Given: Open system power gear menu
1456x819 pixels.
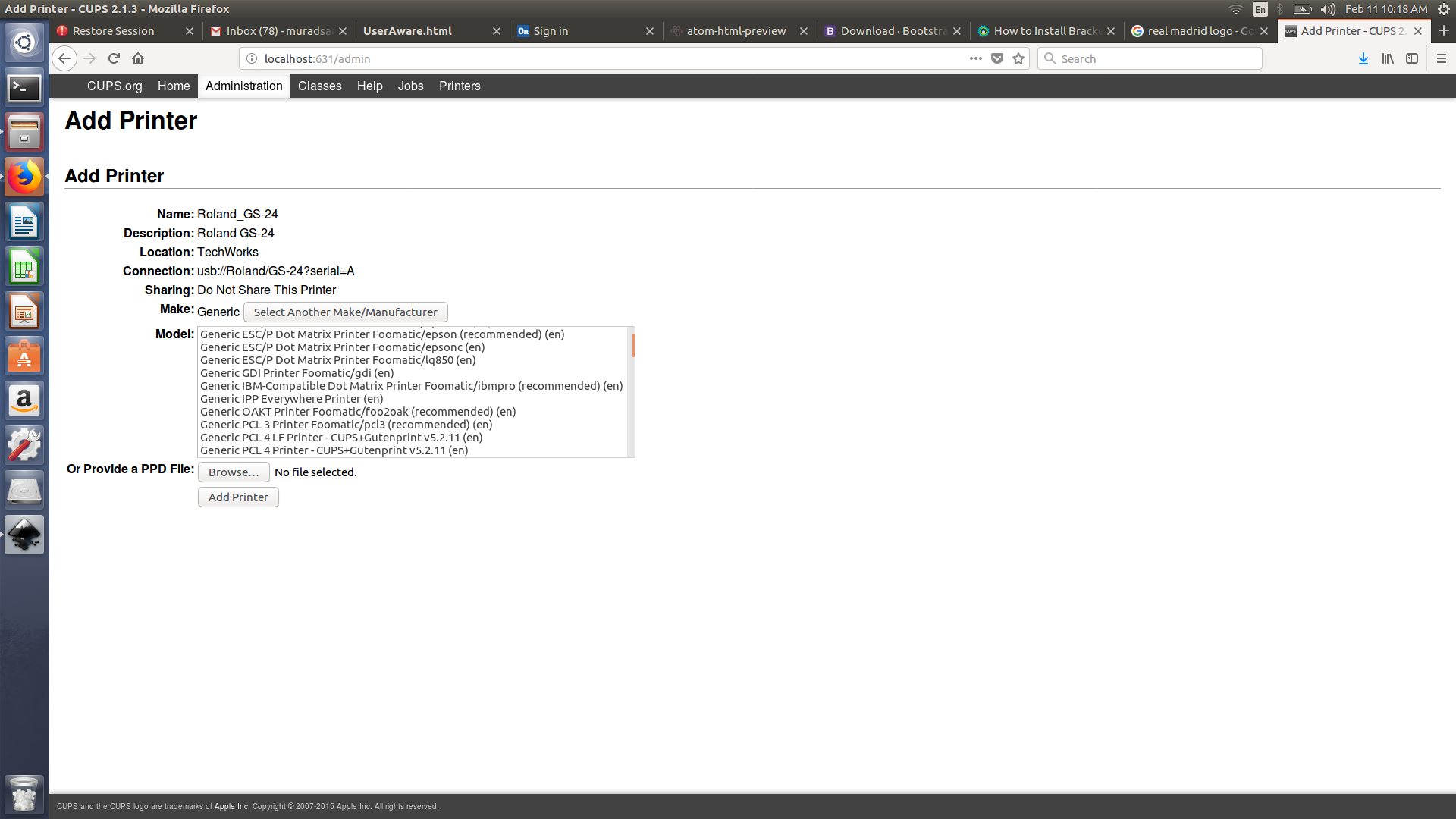Looking at the screenshot, I should click(1444, 9).
